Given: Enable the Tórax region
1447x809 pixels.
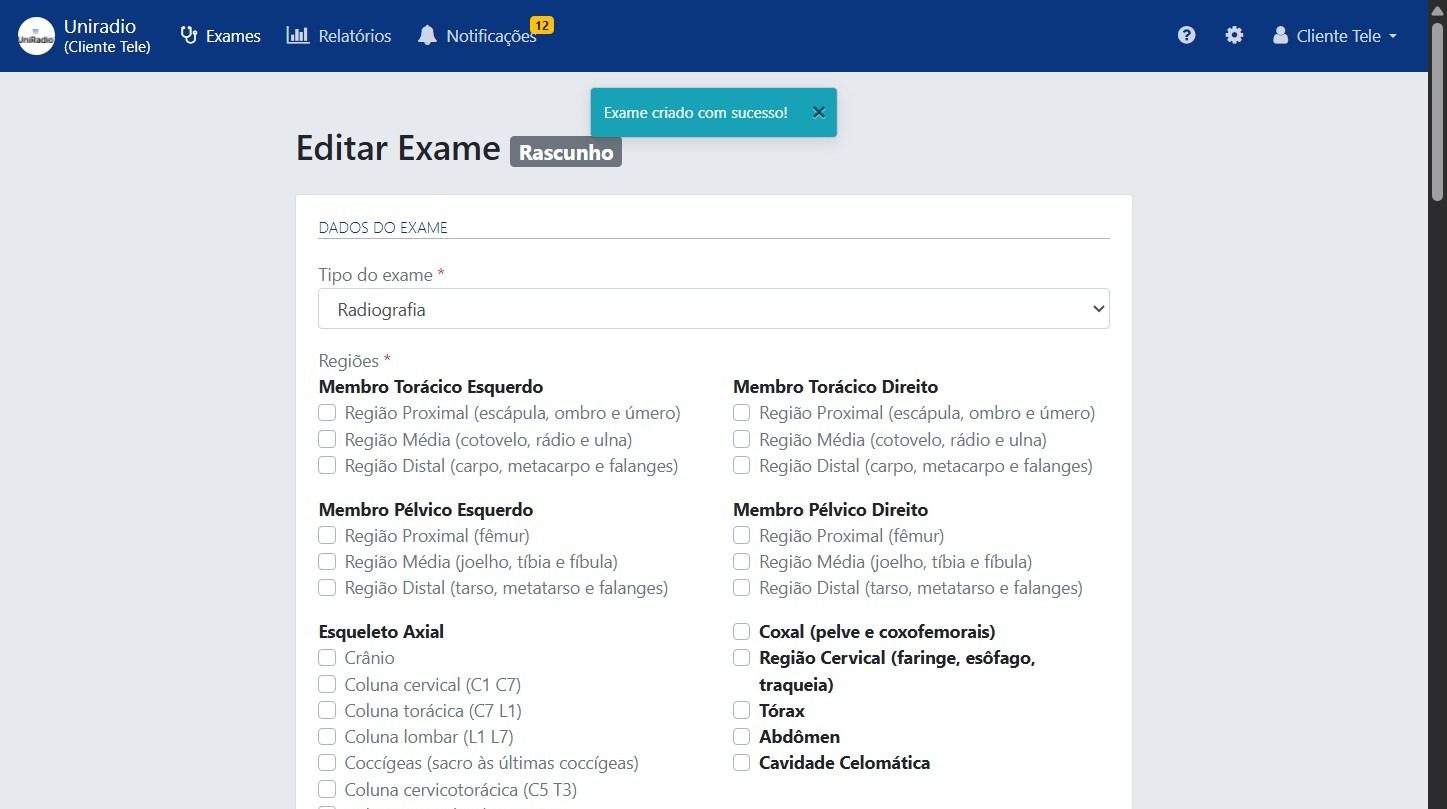Looking at the screenshot, I should [x=741, y=710].
